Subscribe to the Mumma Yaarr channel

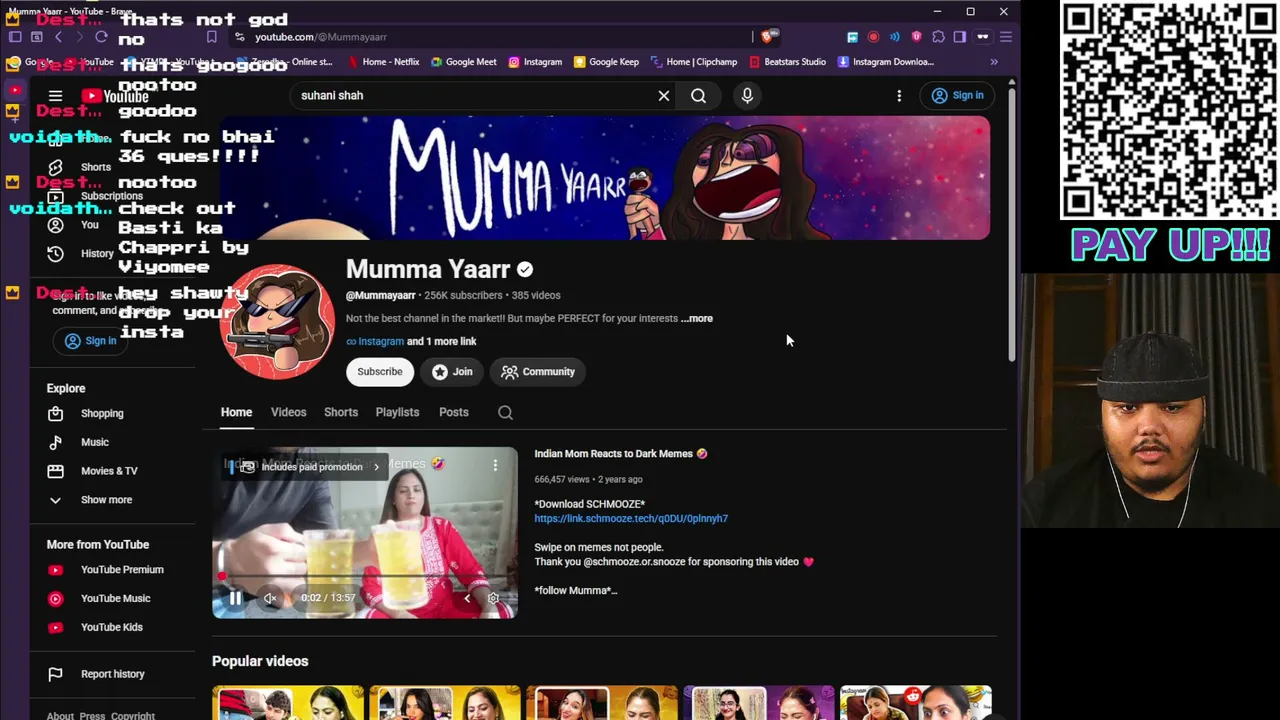[x=380, y=372]
